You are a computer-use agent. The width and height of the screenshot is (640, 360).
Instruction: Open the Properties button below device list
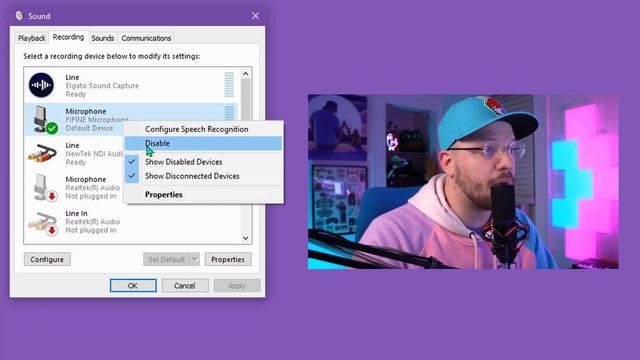click(228, 259)
